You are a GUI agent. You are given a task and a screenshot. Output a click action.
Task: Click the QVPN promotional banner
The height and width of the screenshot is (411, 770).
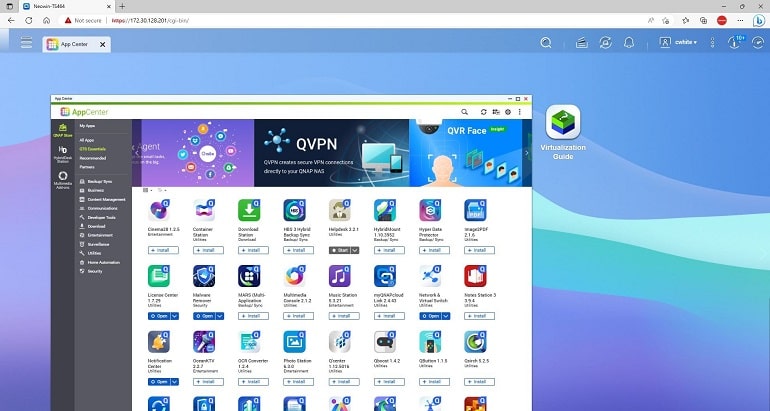click(331, 153)
